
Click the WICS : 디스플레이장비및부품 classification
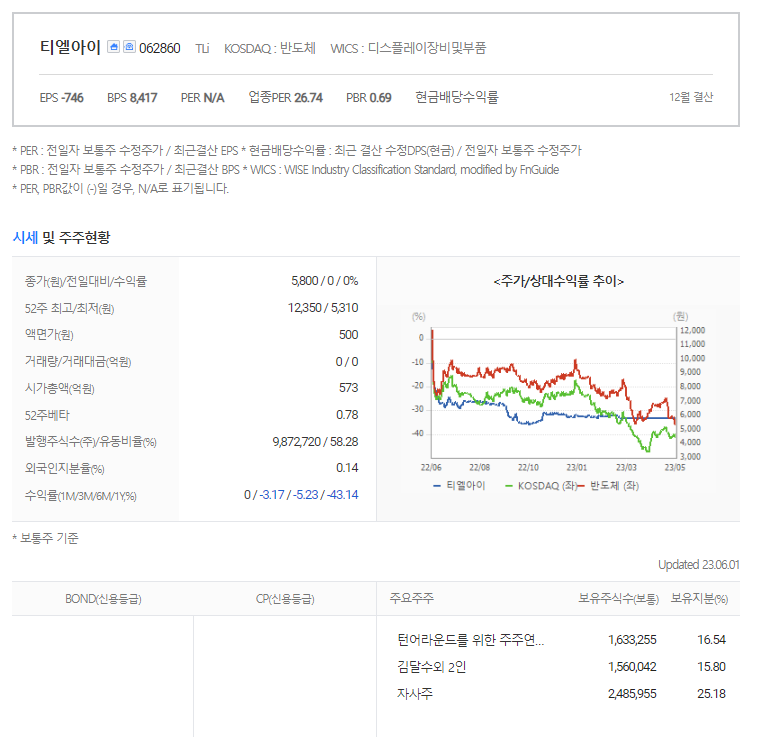pyautogui.click(x=408, y=48)
